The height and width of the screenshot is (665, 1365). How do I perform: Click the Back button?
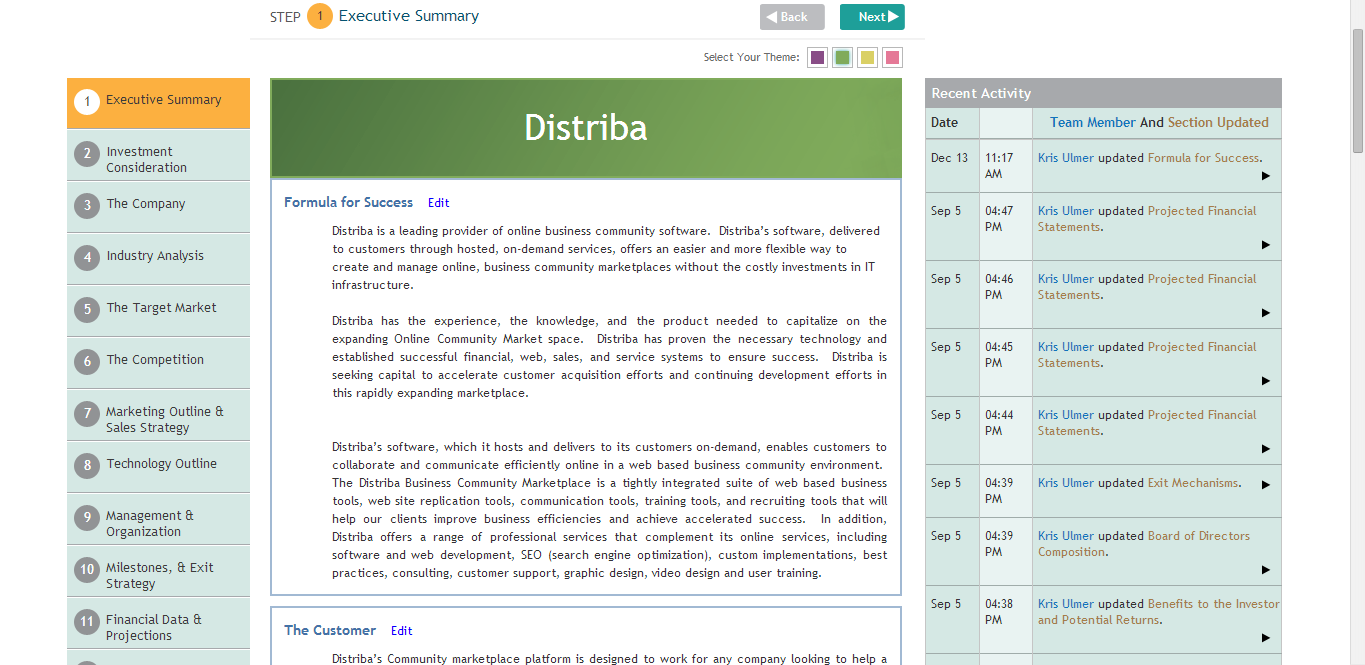[792, 17]
